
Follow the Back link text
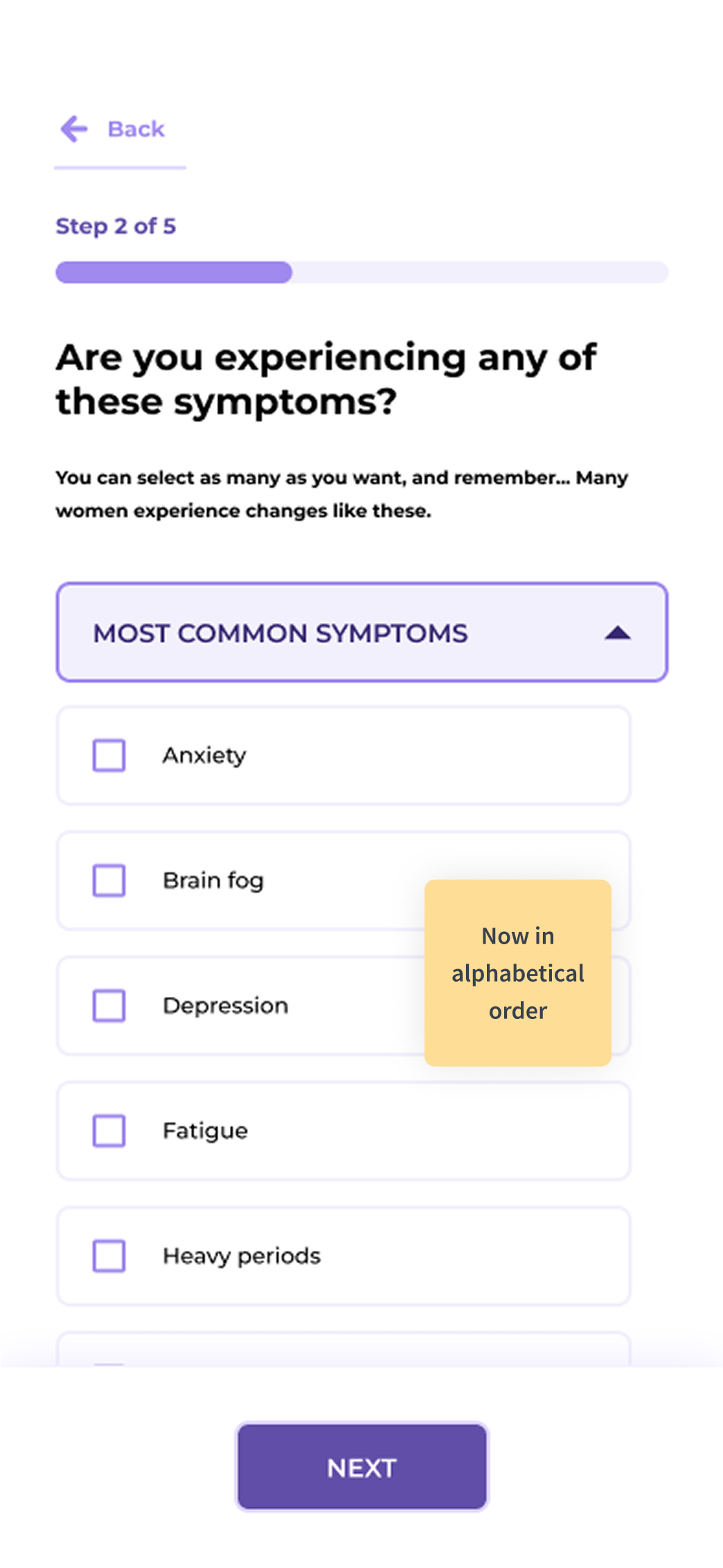[x=136, y=129]
